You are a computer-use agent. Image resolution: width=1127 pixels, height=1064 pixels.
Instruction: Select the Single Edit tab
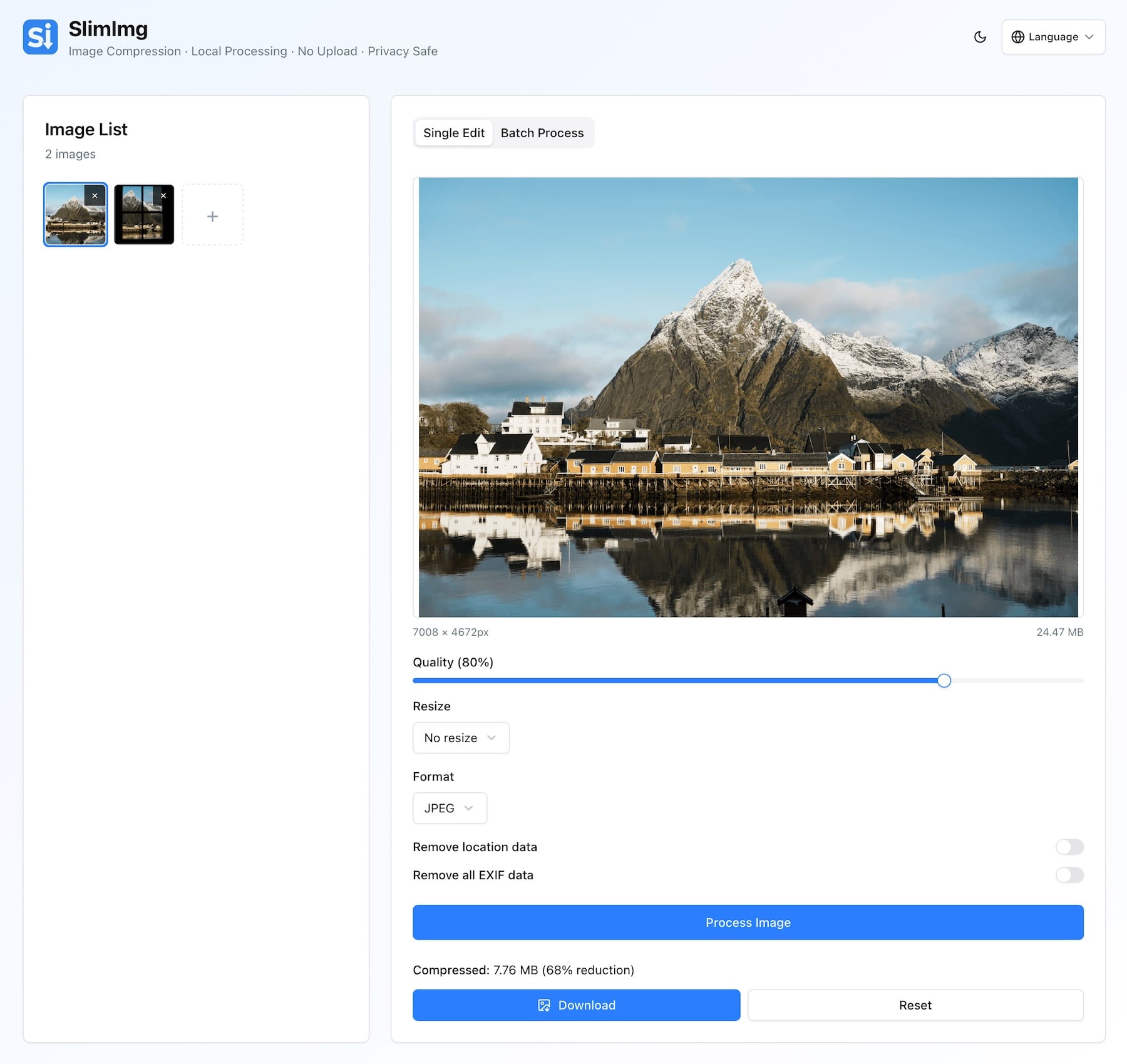(453, 133)
